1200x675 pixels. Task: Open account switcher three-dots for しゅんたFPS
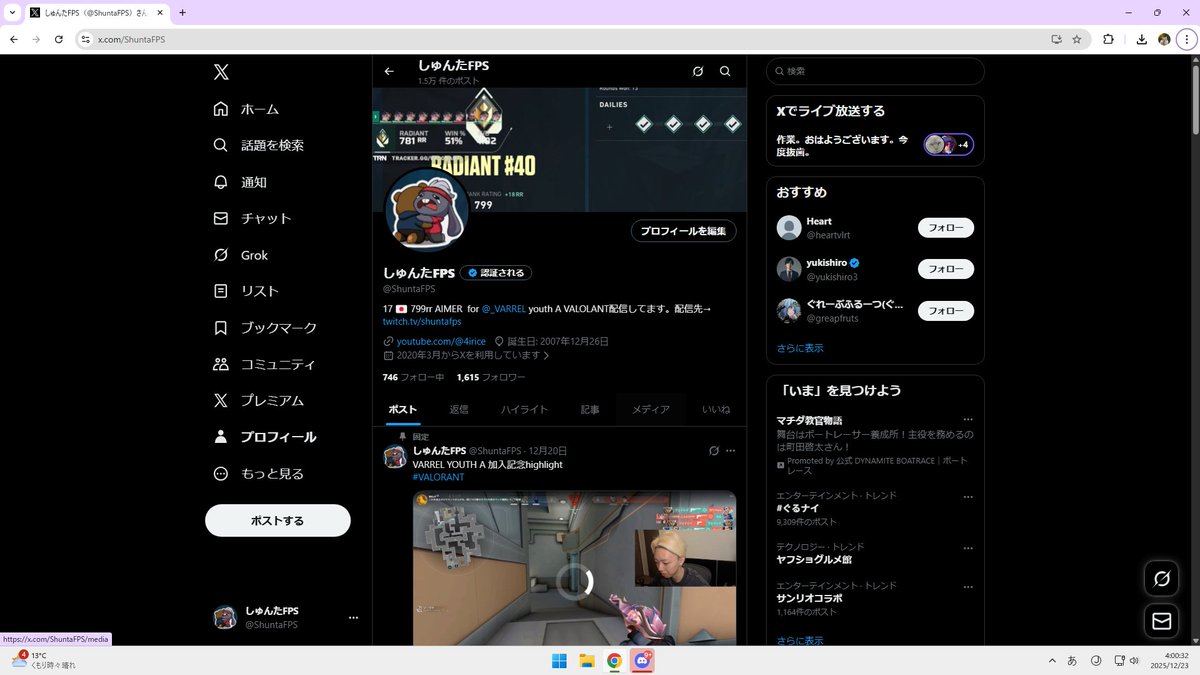point(353,618)
